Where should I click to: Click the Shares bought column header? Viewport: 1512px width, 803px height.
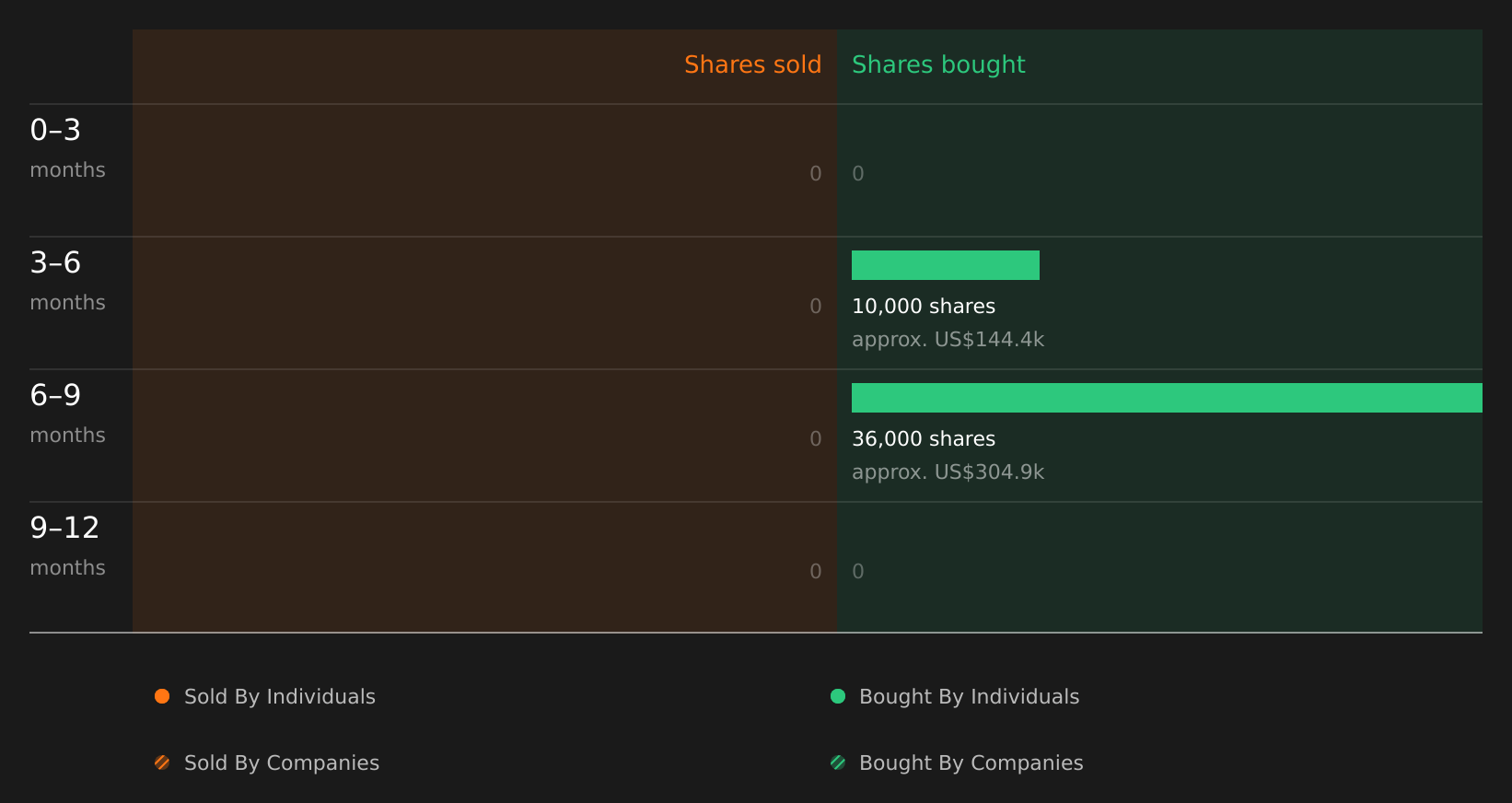[x=938, y=65]
